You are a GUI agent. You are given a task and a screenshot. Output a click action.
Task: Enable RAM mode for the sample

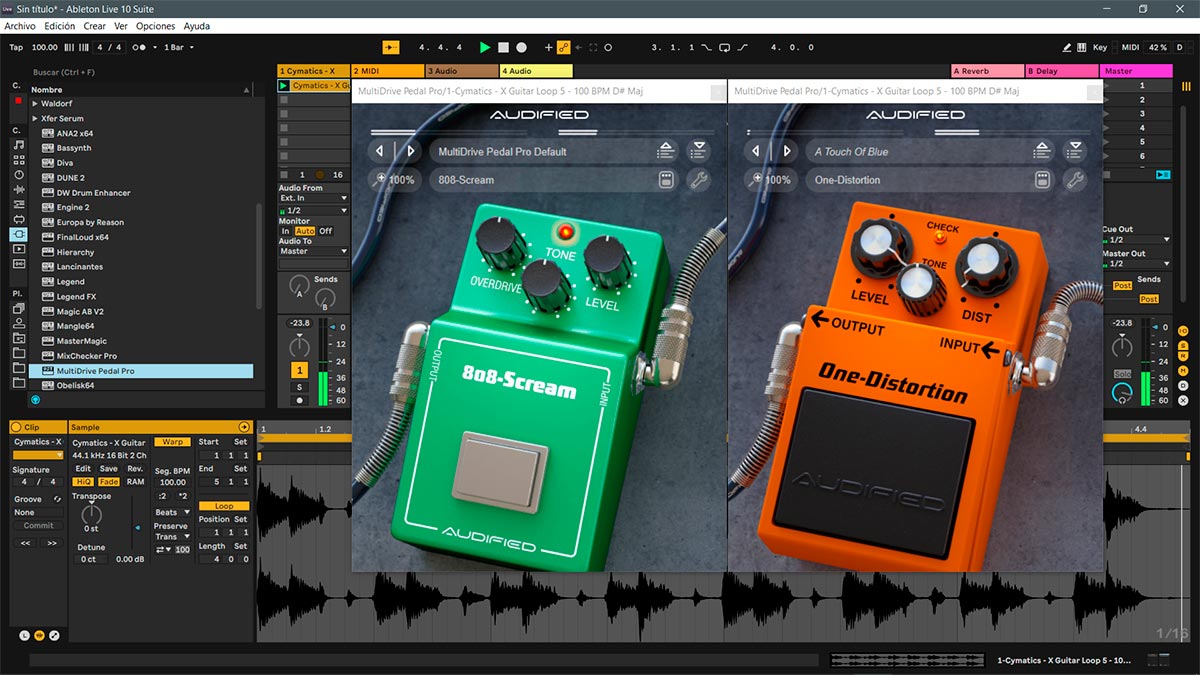tap(135, 481)
